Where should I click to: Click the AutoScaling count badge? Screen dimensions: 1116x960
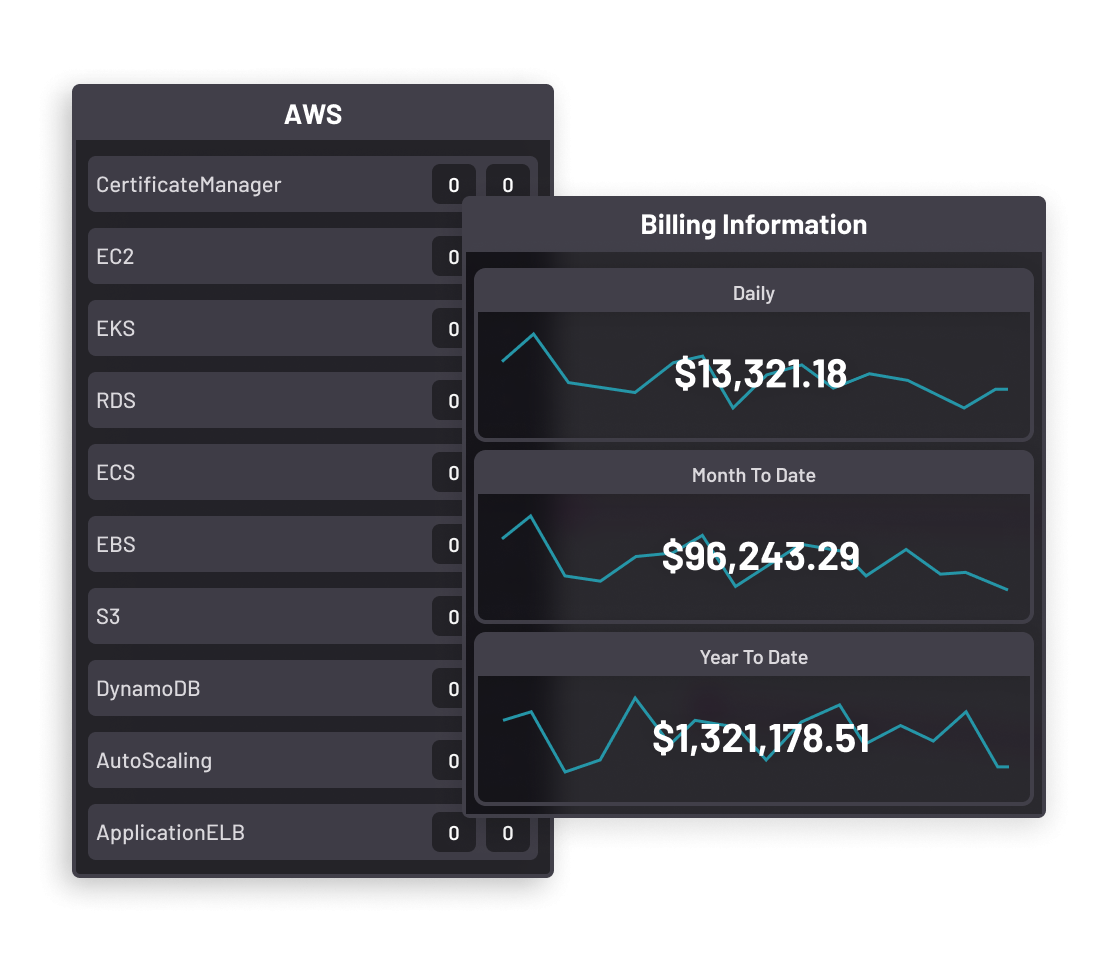point(452,760)
